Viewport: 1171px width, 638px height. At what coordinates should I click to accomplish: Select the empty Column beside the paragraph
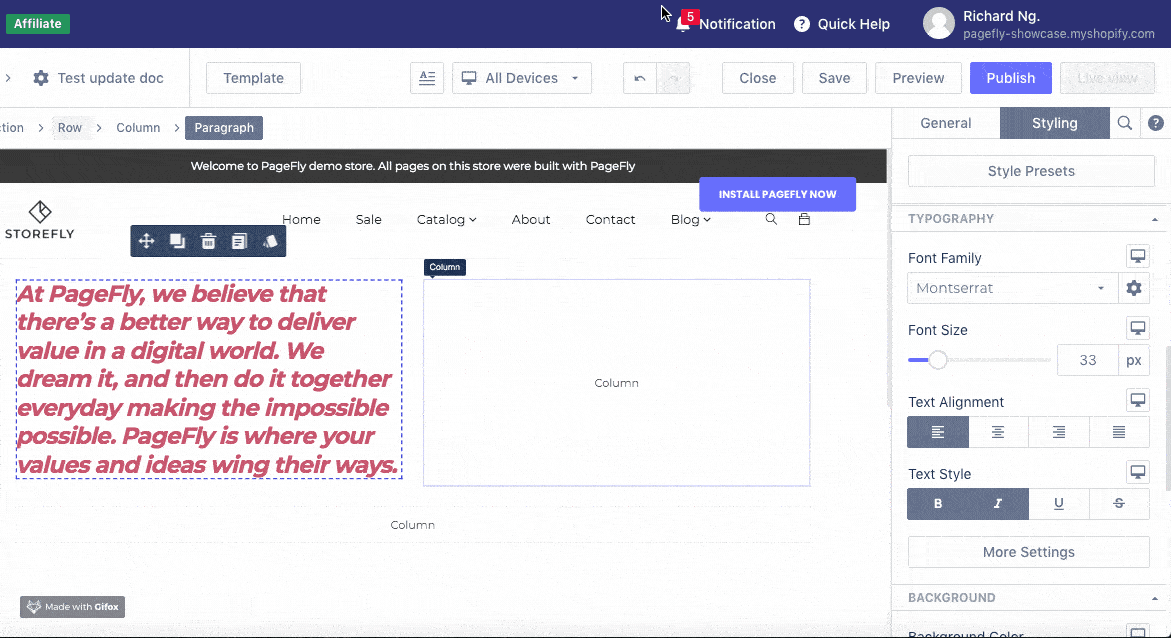(616, 383)
